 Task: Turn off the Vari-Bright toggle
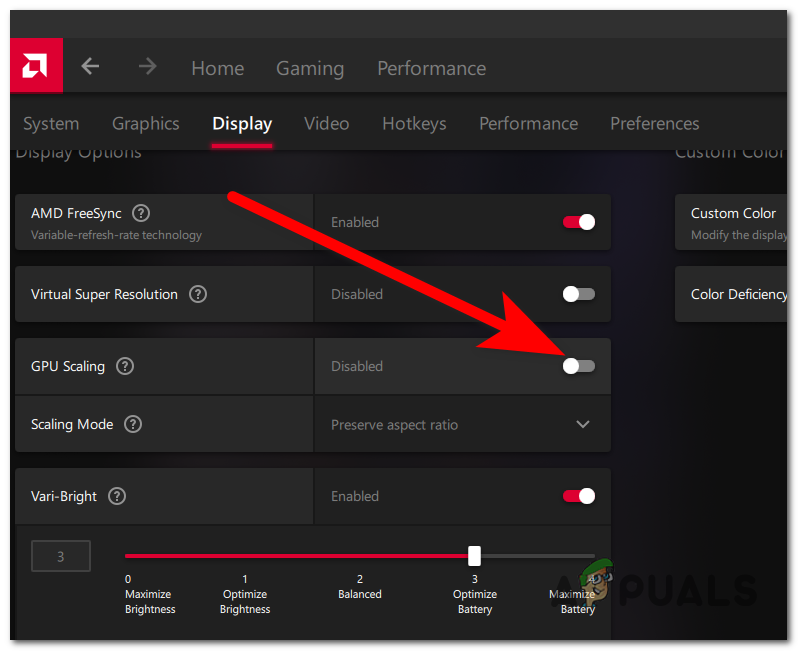pos(579,496)
